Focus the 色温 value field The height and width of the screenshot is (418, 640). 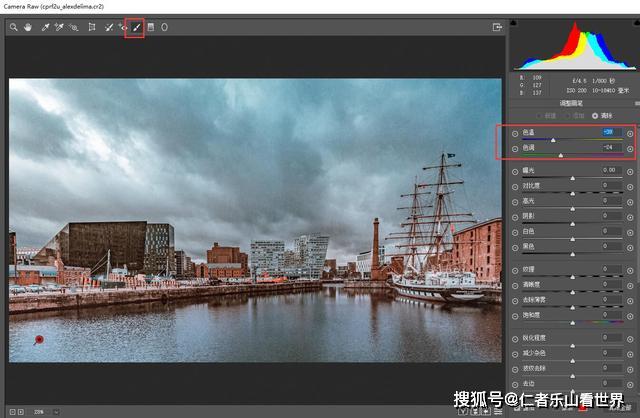[611, 132]
